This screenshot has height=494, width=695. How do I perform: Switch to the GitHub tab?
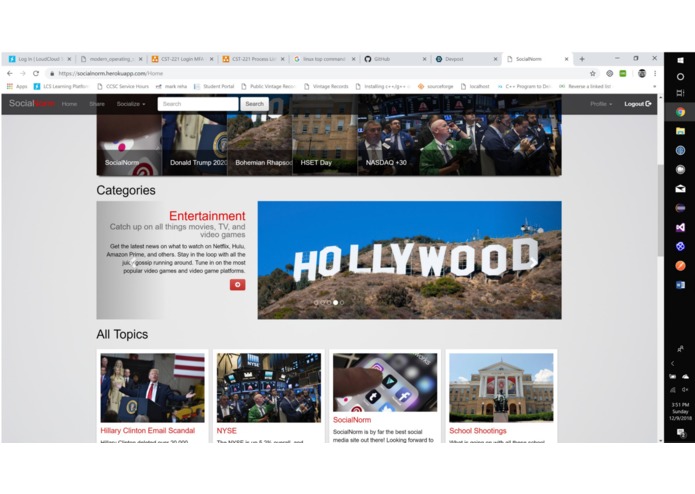point(396,59)
